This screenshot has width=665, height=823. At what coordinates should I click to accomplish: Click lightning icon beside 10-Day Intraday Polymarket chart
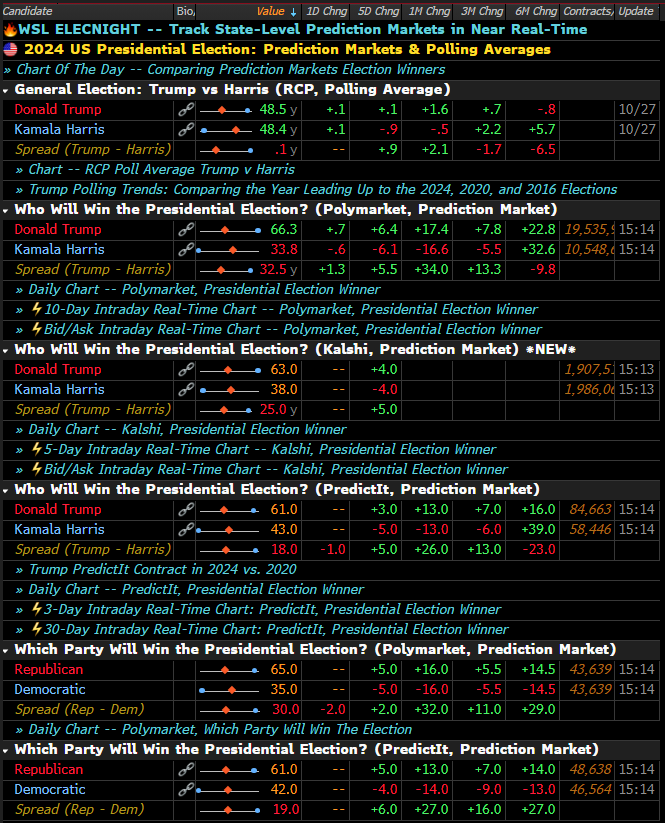[x=36, y=310]
